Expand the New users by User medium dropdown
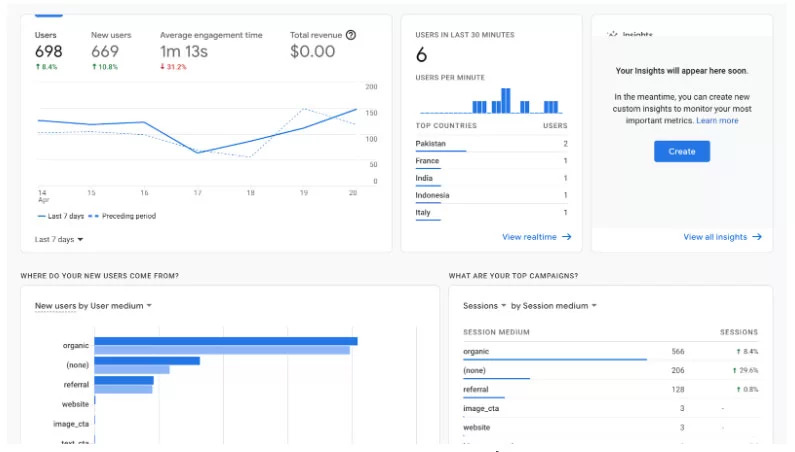Viewport: 795px width, 452px height. pos(93,306)
